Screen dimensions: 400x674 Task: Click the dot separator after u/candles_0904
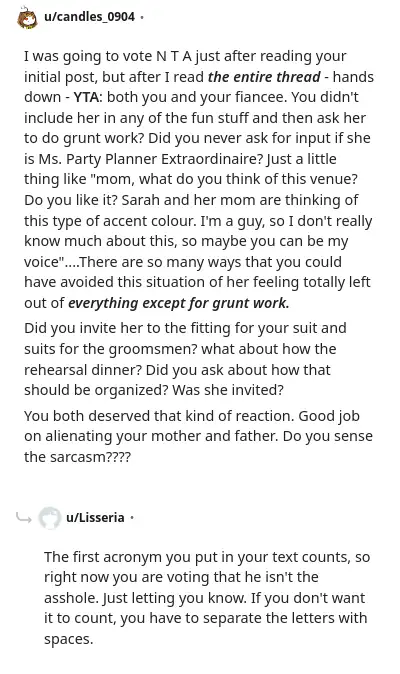click(x=142, y=17)
